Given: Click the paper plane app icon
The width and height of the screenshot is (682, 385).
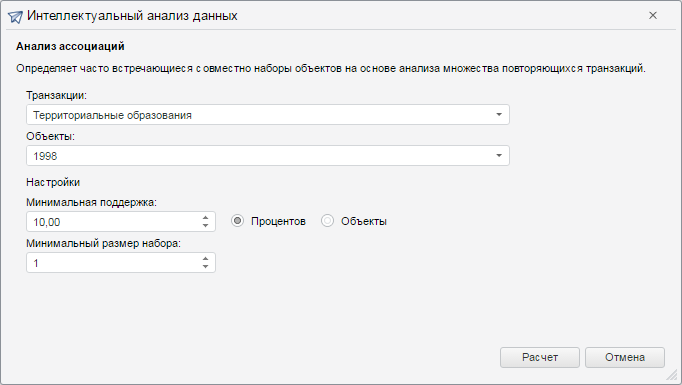Looking at the screenshot, I should coord(15,17).
